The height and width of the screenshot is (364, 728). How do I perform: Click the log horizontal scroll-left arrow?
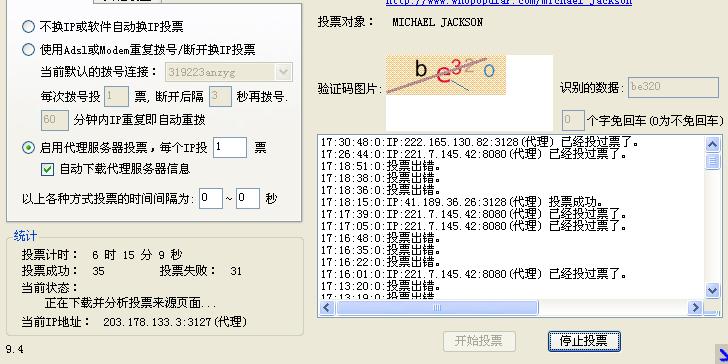(327, 307)
